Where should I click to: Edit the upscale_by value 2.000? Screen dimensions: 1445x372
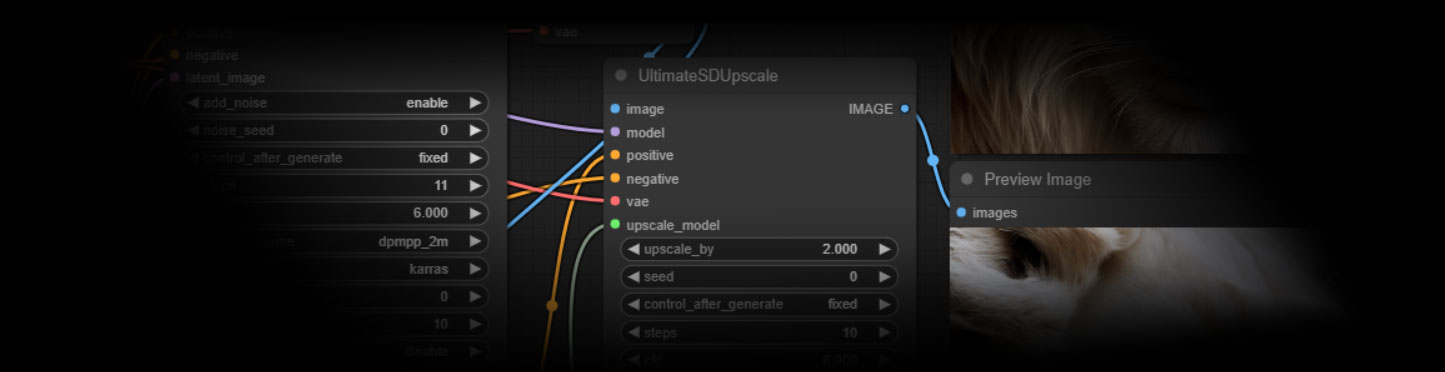pyautogui.click(x=839, y=249)
